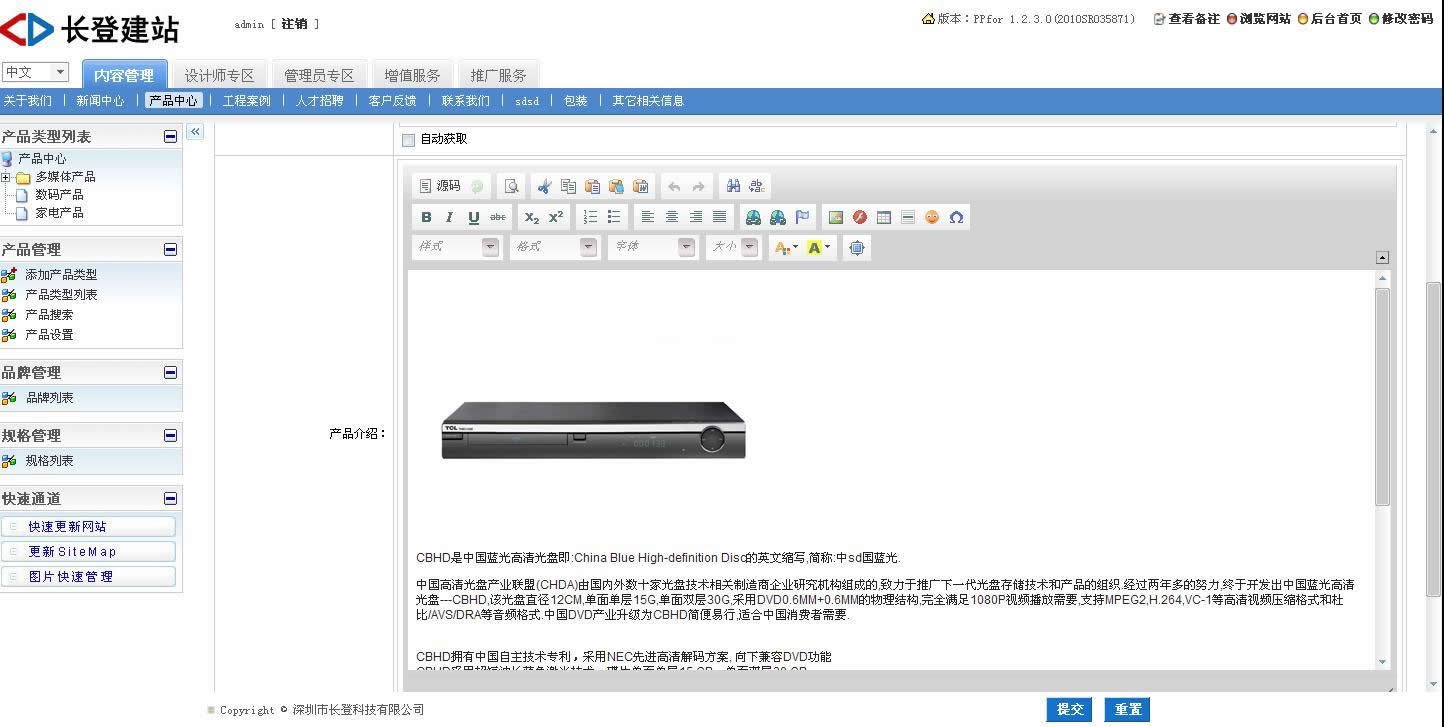Click Paste from Word icon
1444x727 pixels.
641,186
